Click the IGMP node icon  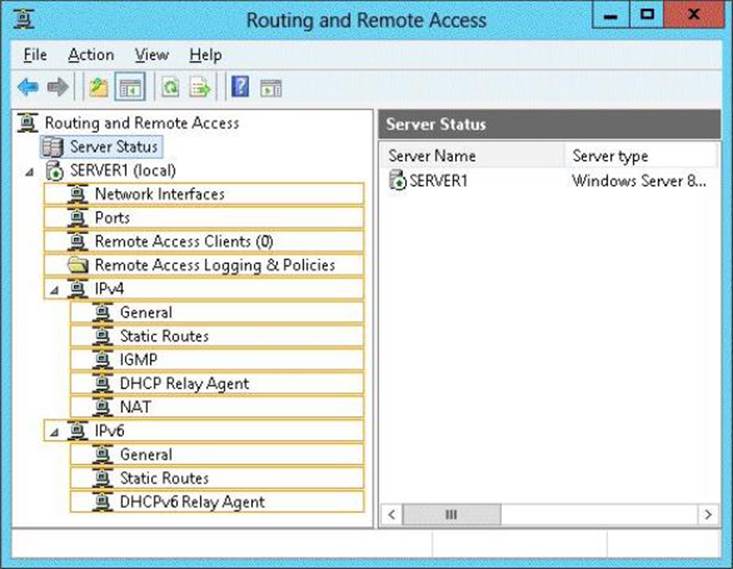click(102, 360)
